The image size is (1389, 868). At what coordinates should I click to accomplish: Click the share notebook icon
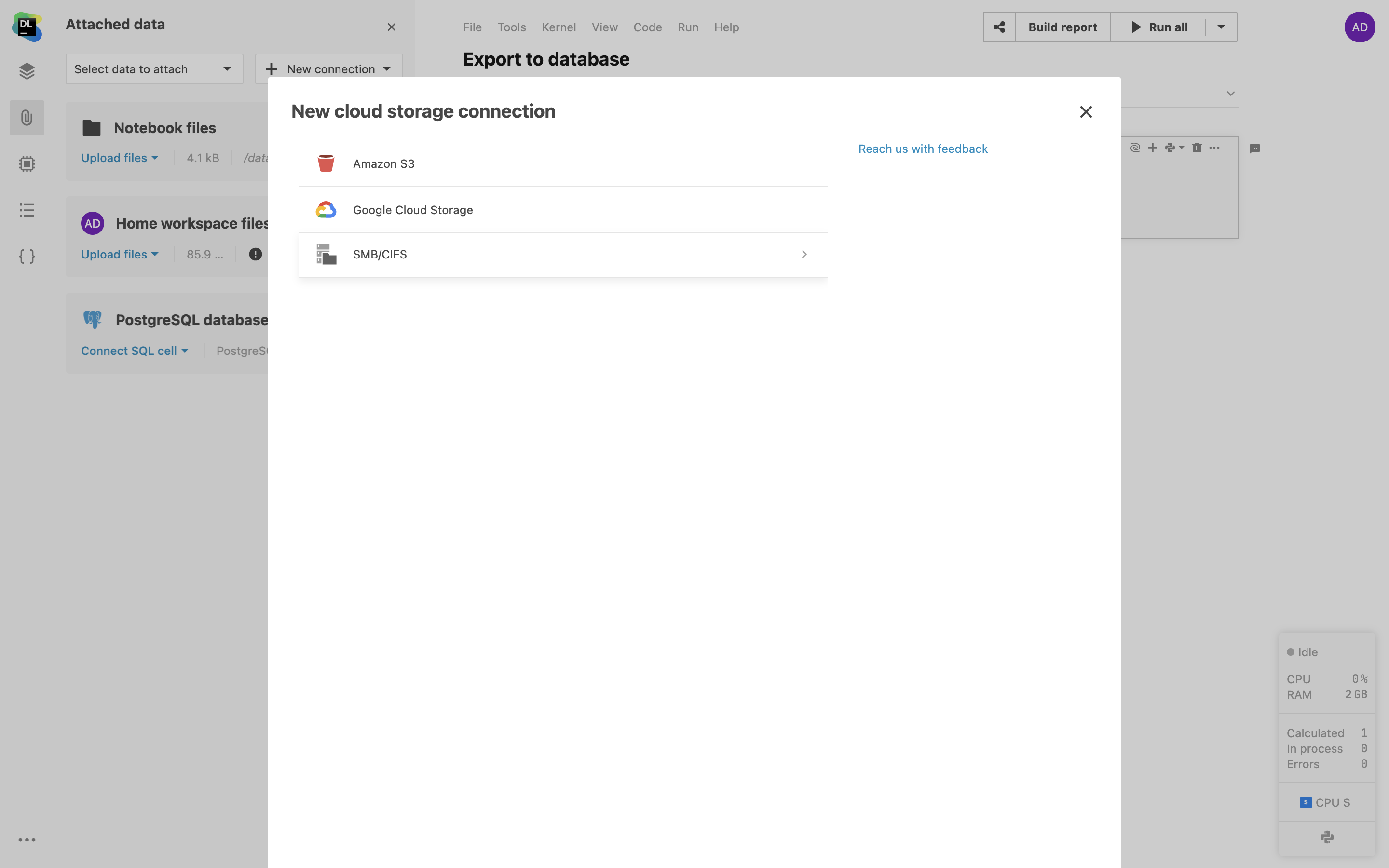pos(999,27)
